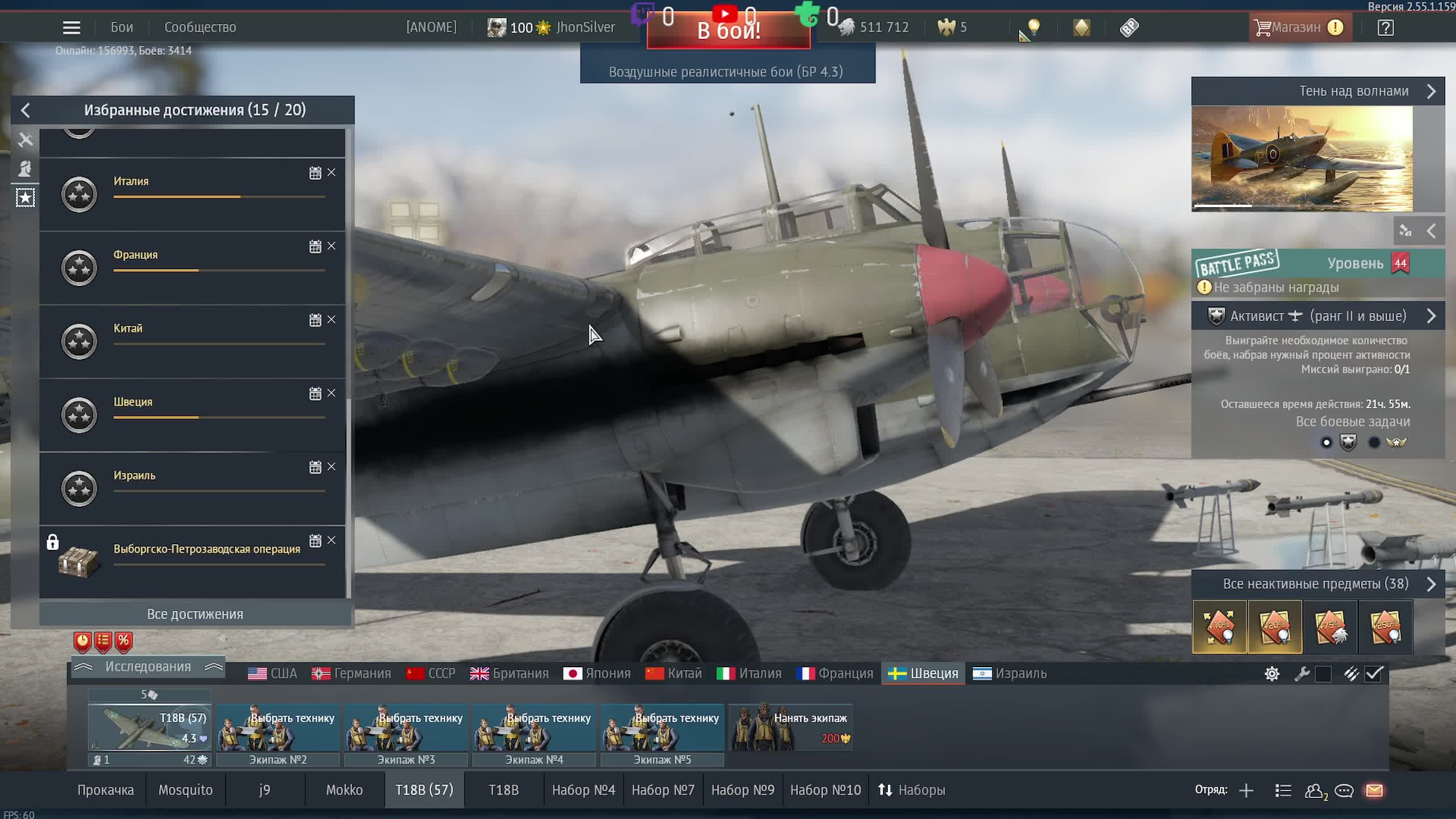Remove Швеция from favorite achievements
Viewport: 1456px width, 819px height.
[x=332, y=393]
